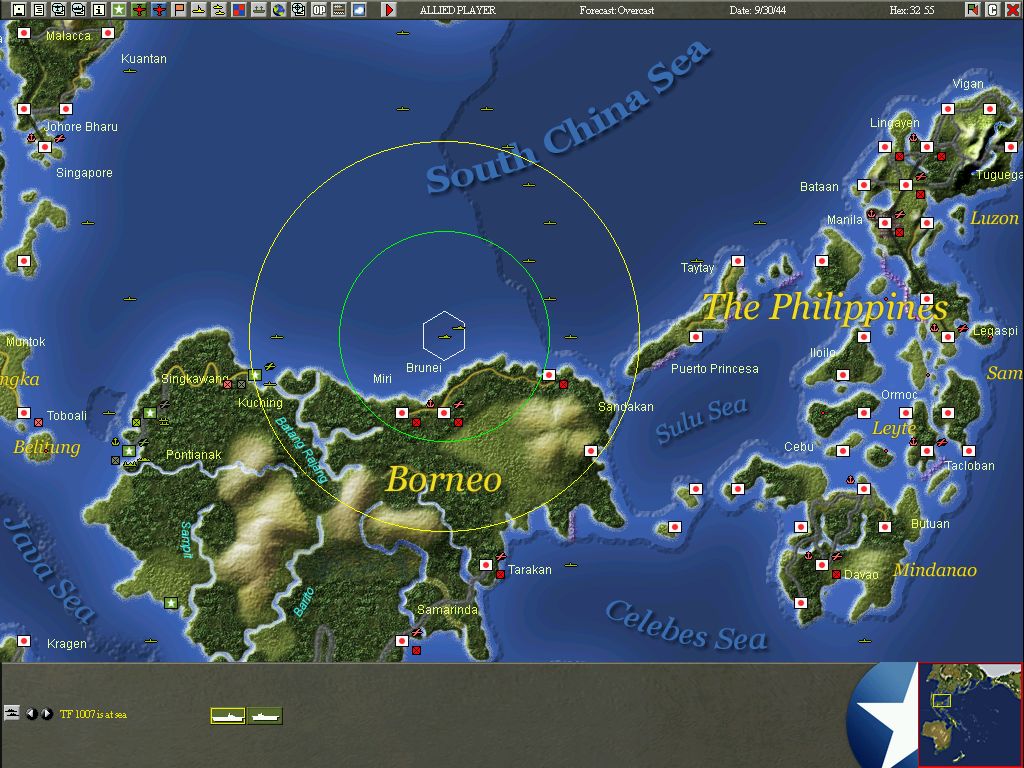Image resolution: width=1024 pixels, height=768 pixels.
Task: Select the second ship silhouette in panel
Action: (264, 716)
